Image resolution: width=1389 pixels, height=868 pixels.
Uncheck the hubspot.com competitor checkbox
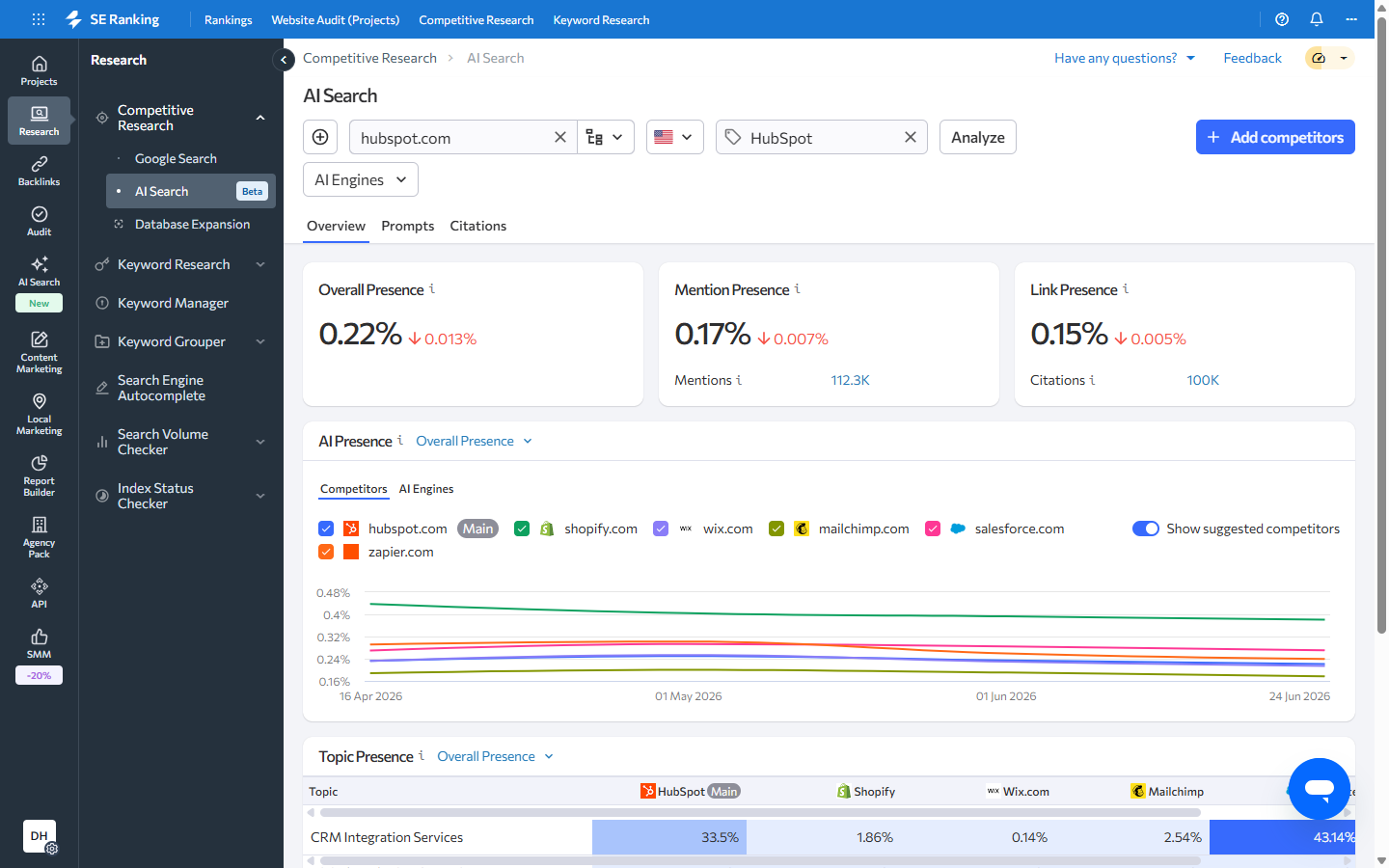[326, 529]
